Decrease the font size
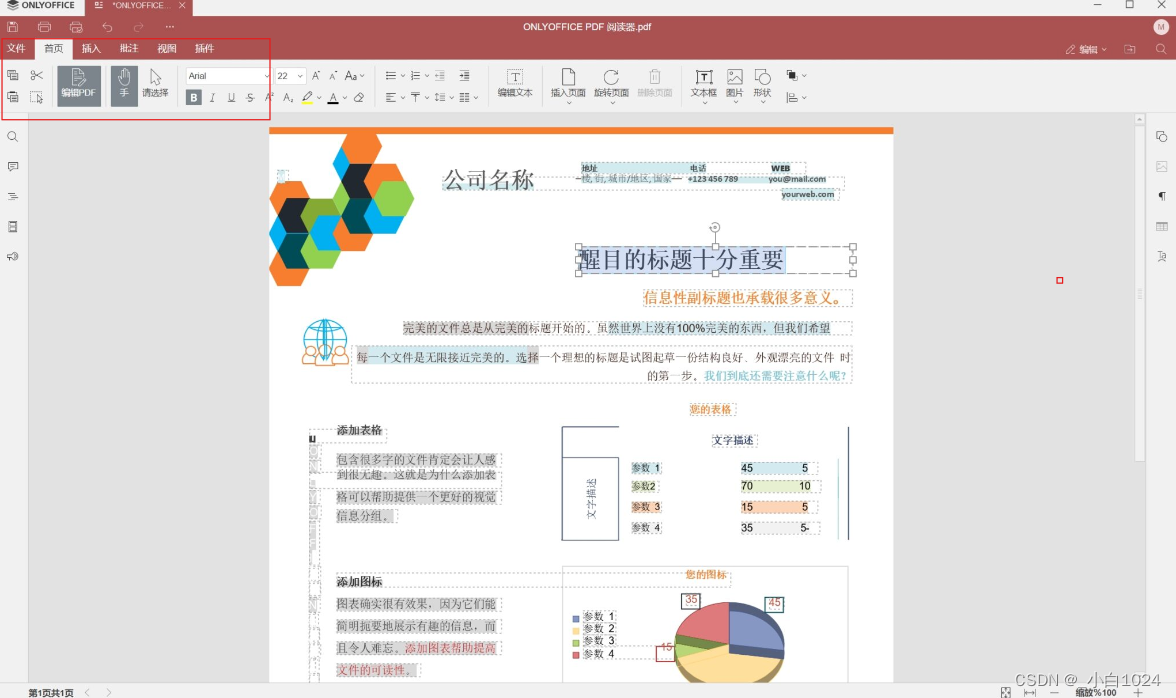 tap(333, 76)
